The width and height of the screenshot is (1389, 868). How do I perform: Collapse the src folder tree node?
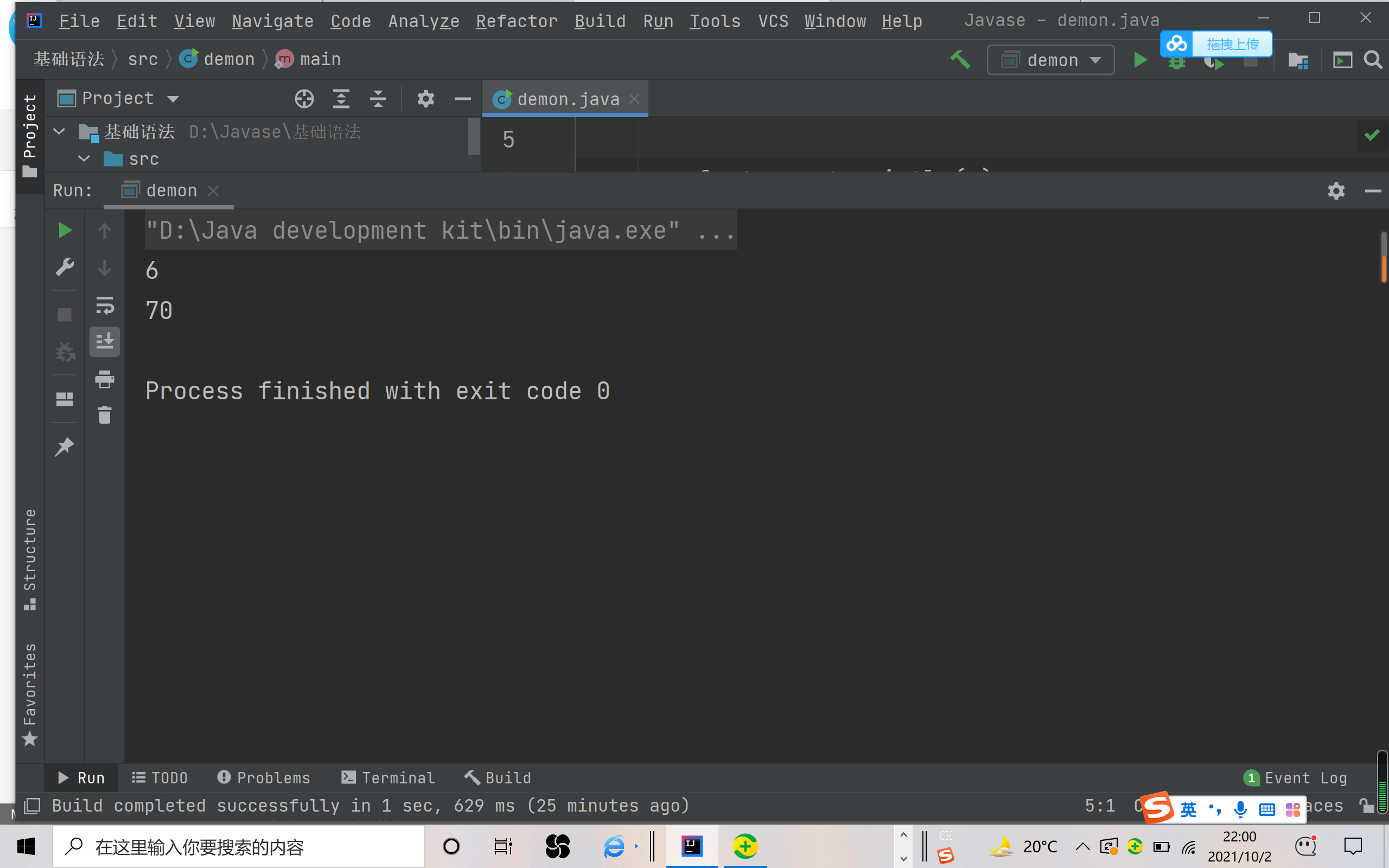[x=85, y=158]
